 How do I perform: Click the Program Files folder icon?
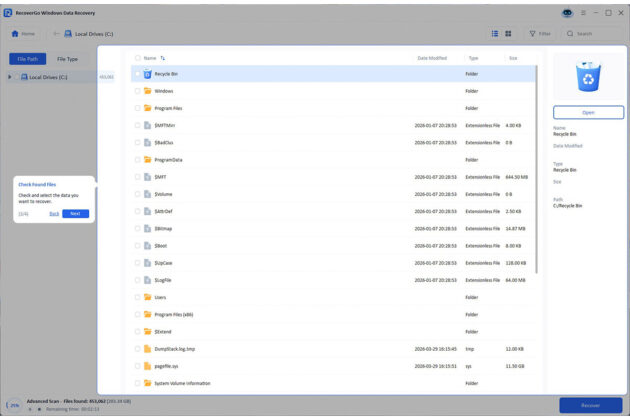click(147, 108)
